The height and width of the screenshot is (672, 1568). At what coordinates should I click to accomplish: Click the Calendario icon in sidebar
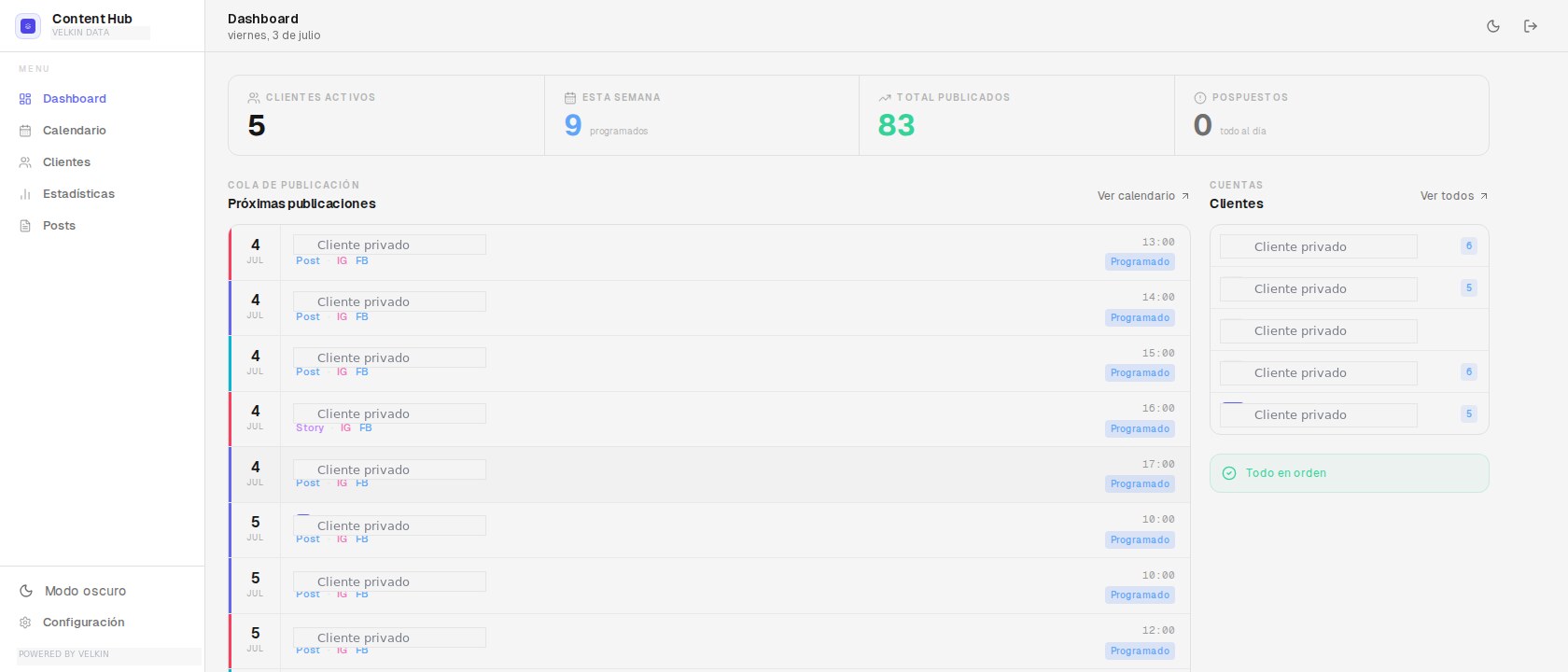pos(25,131)
